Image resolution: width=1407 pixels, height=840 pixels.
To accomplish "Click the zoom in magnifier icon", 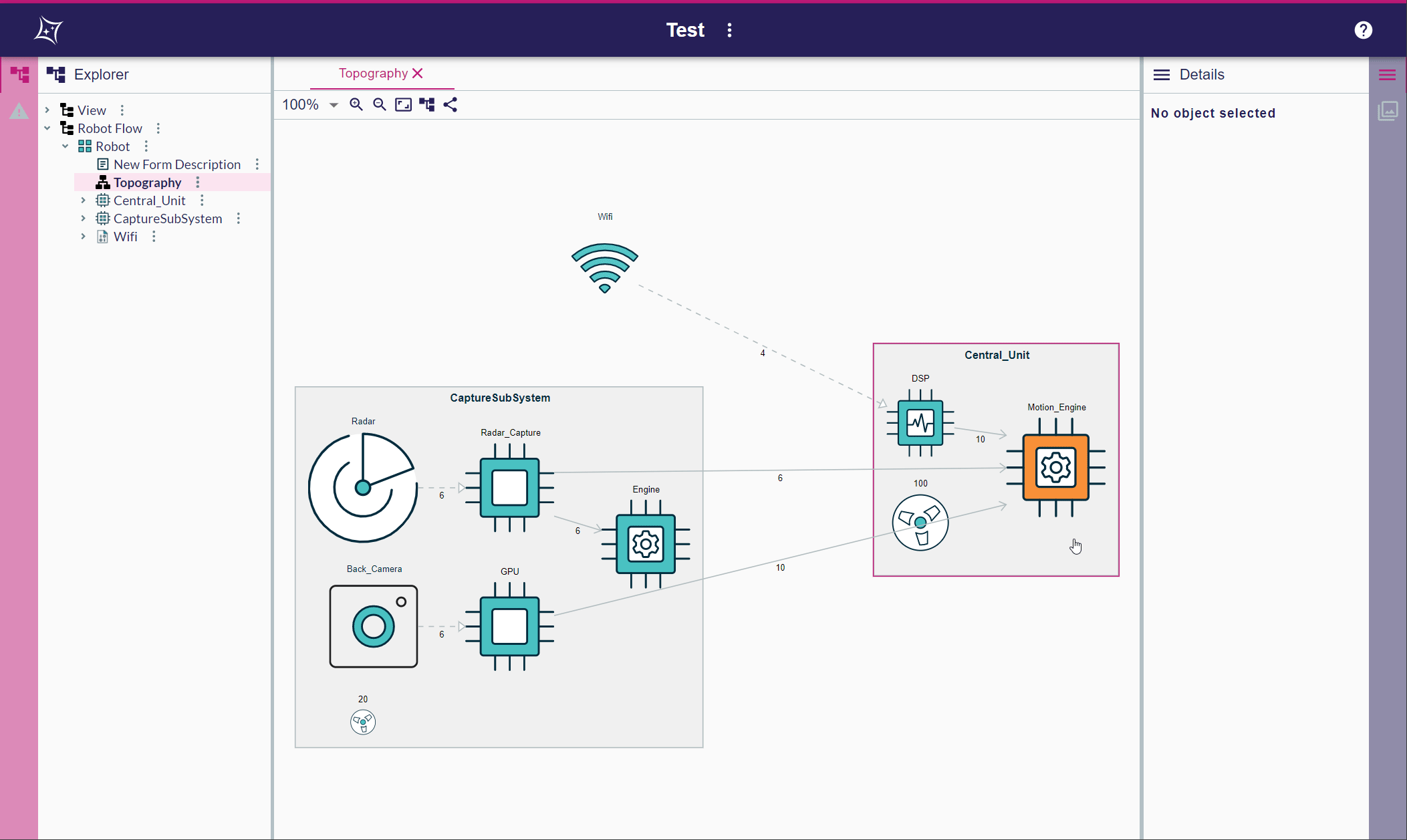I will [356, 104].
